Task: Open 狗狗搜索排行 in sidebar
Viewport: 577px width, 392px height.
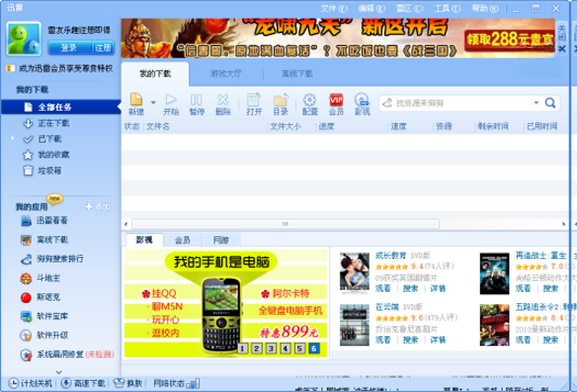Action: pos(52,259)
